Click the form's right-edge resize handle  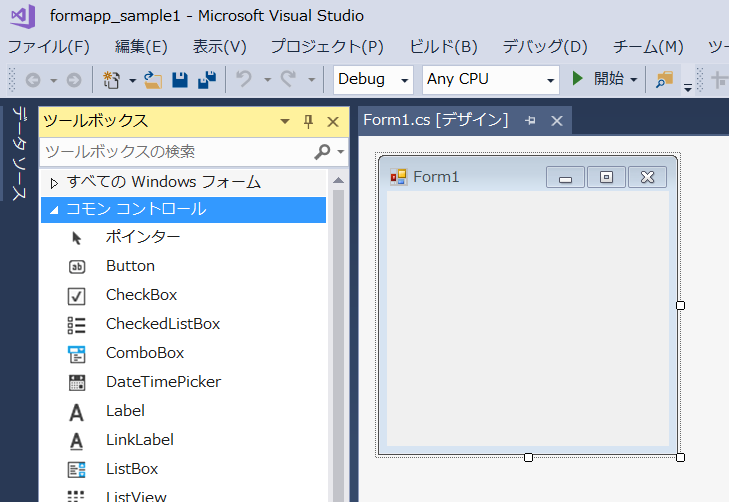point(680,305)
